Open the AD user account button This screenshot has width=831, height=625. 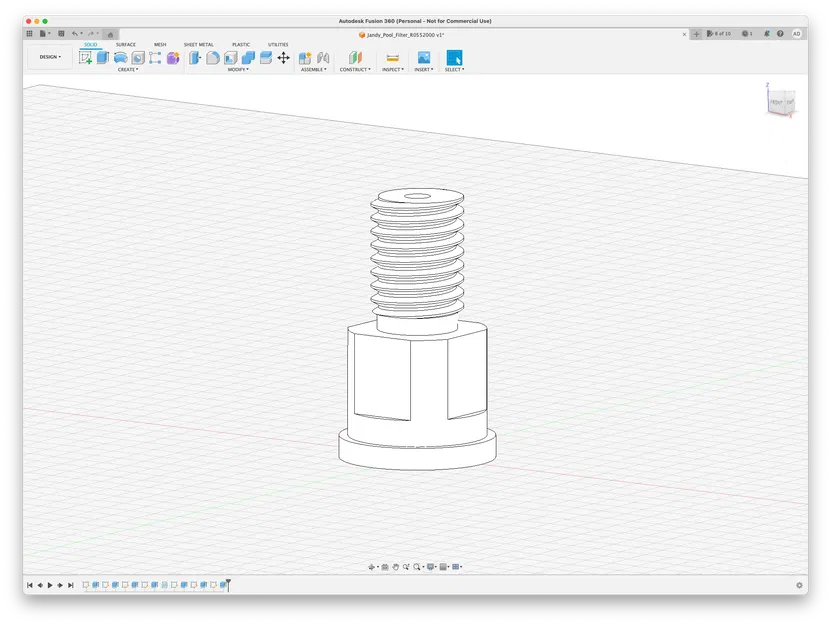(797, 34)
